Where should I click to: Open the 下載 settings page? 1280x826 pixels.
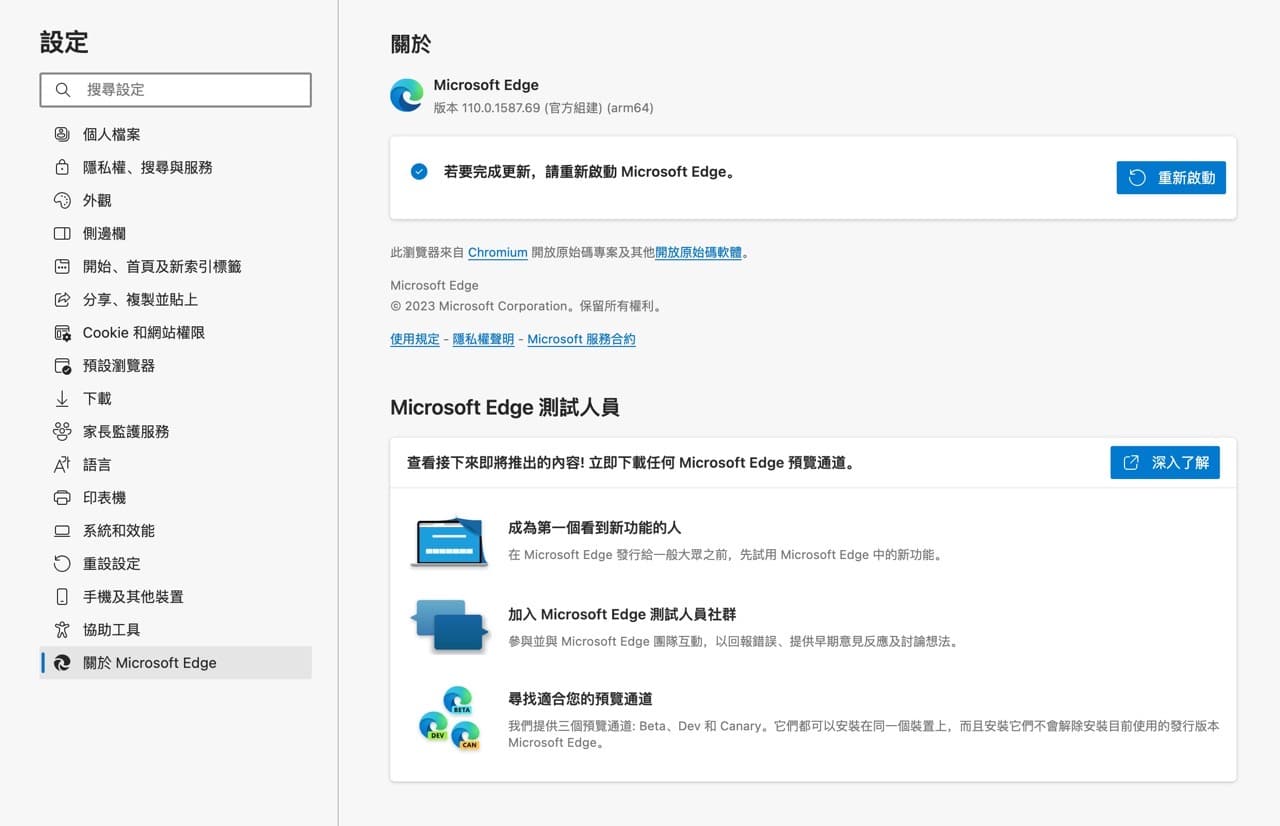pyautogui.click(x=176, y=398)
